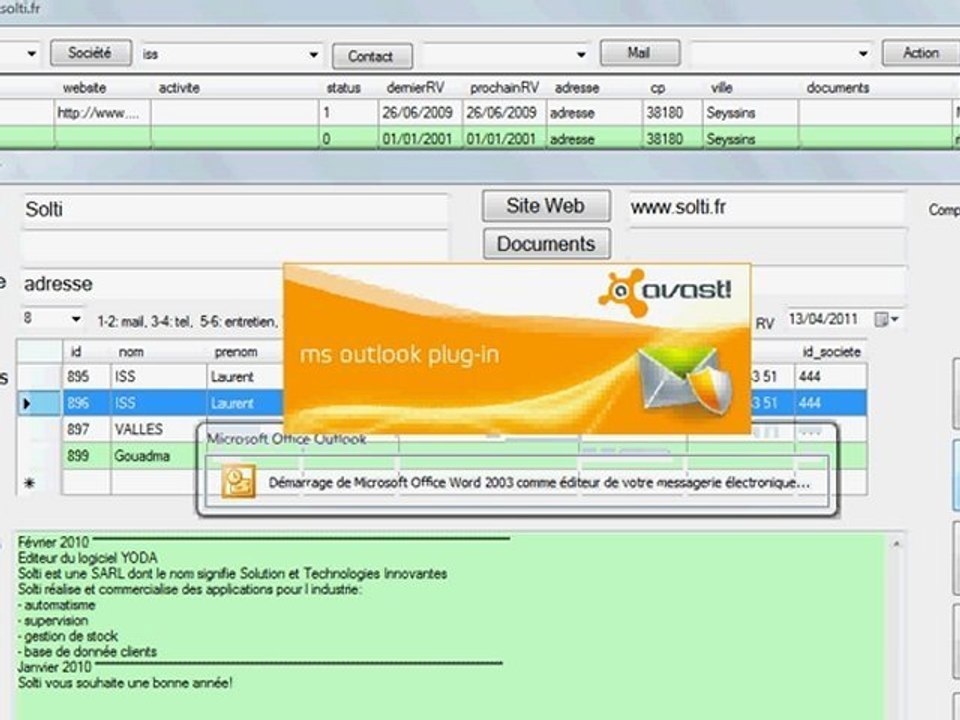This screenshot has height=720, width=960.
Task: Open the Site Web button
Action: (546, 206)
